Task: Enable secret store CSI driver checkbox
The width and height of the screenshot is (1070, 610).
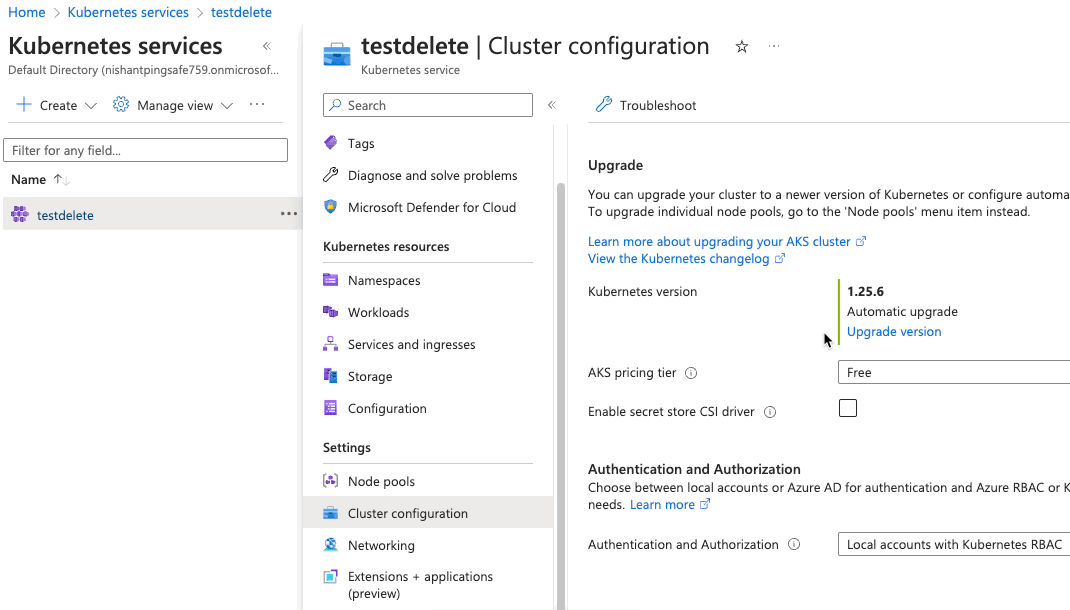Action: click(x=848, y=408)
